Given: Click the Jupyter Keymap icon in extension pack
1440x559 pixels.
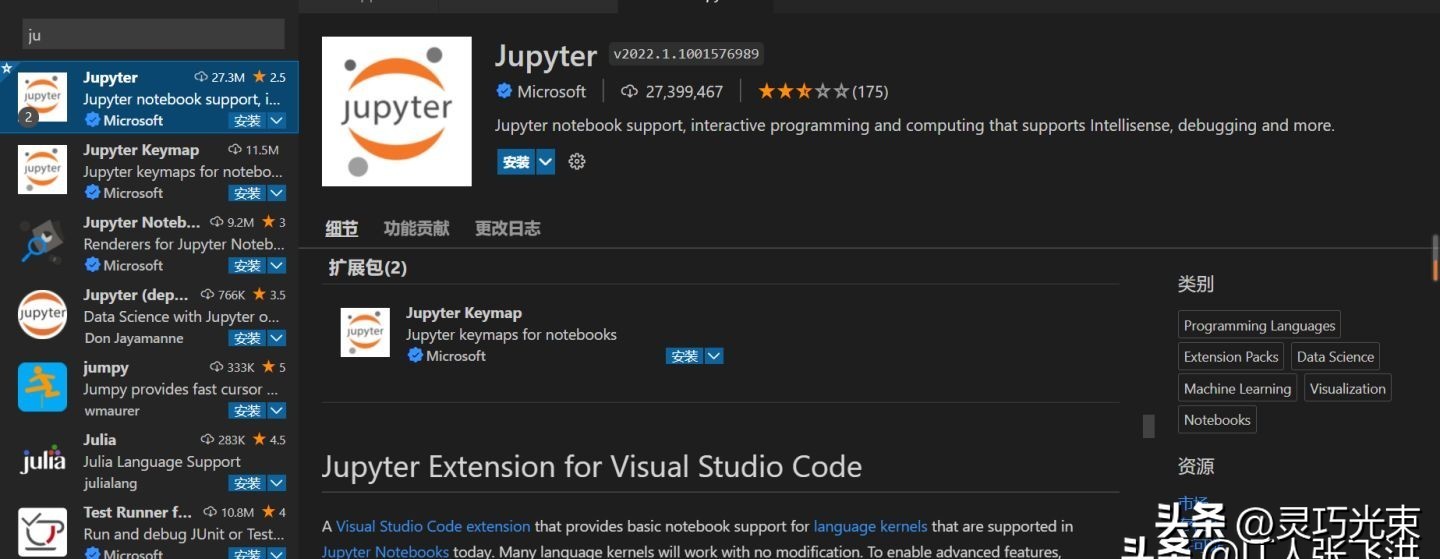Looking at the screenshot, I should pos(365,333).
